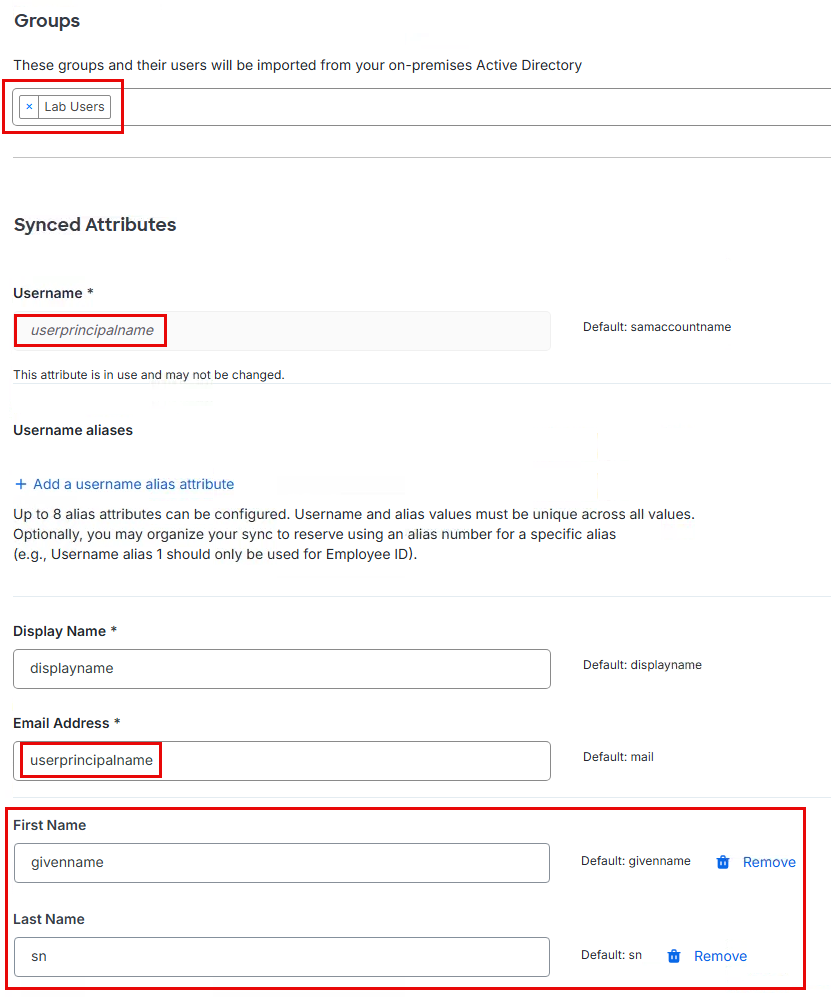This screenshot has width=831, height=997.
Task: Focus the Display Name input box
Action: [281, 669]
